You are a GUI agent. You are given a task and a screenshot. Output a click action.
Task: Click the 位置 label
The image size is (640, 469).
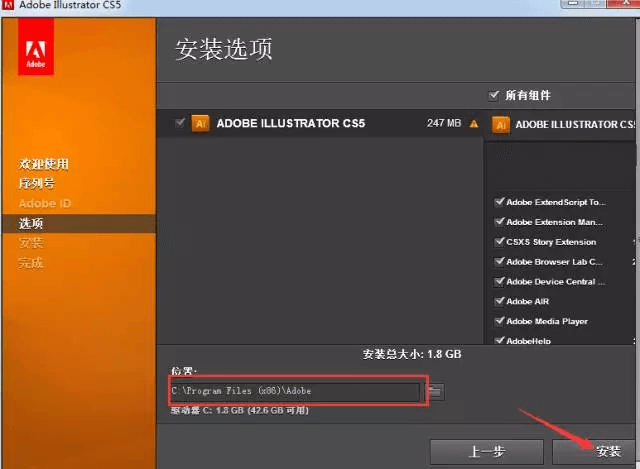[x=184, y=371]
